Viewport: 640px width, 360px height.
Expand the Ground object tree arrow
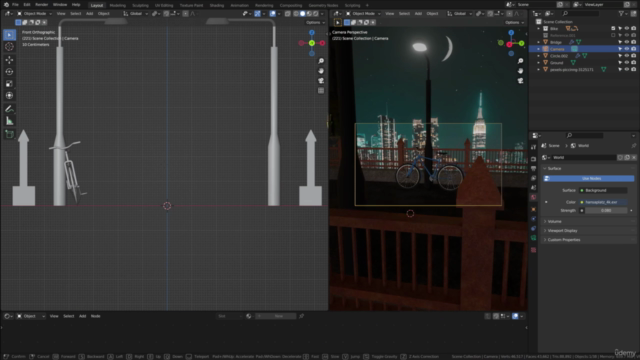click(539, 63)
